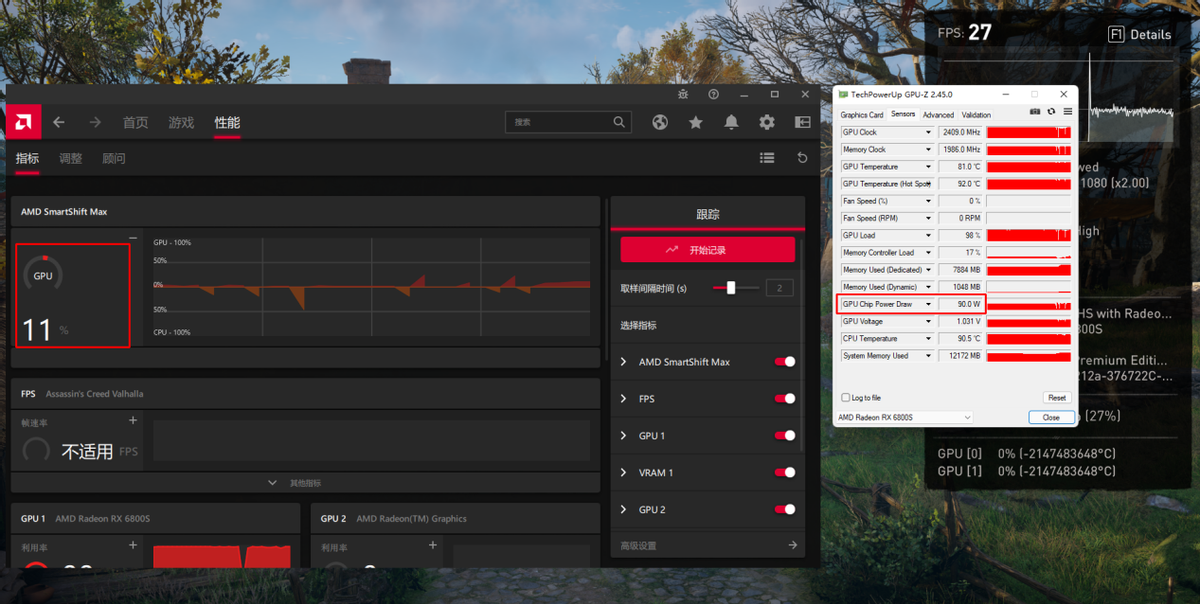The image size is (1200, 604).
Task: Open the help question mark icon
Action: [x=713, y=94]
